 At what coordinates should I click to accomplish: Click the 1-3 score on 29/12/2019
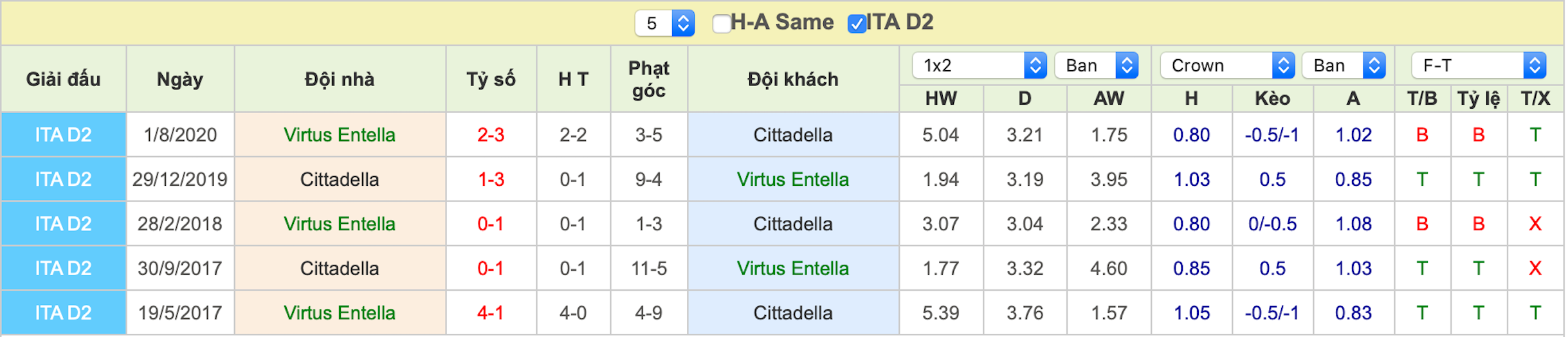click(491, 179)
